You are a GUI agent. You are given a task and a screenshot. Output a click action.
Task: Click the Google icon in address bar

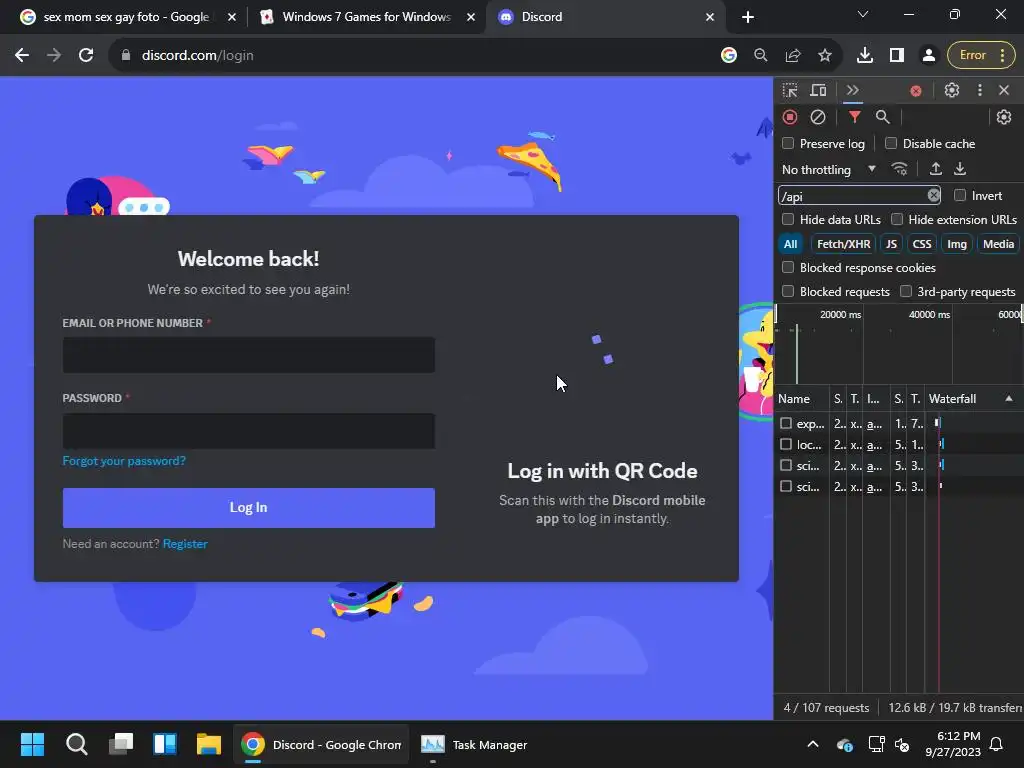point(729,56)
